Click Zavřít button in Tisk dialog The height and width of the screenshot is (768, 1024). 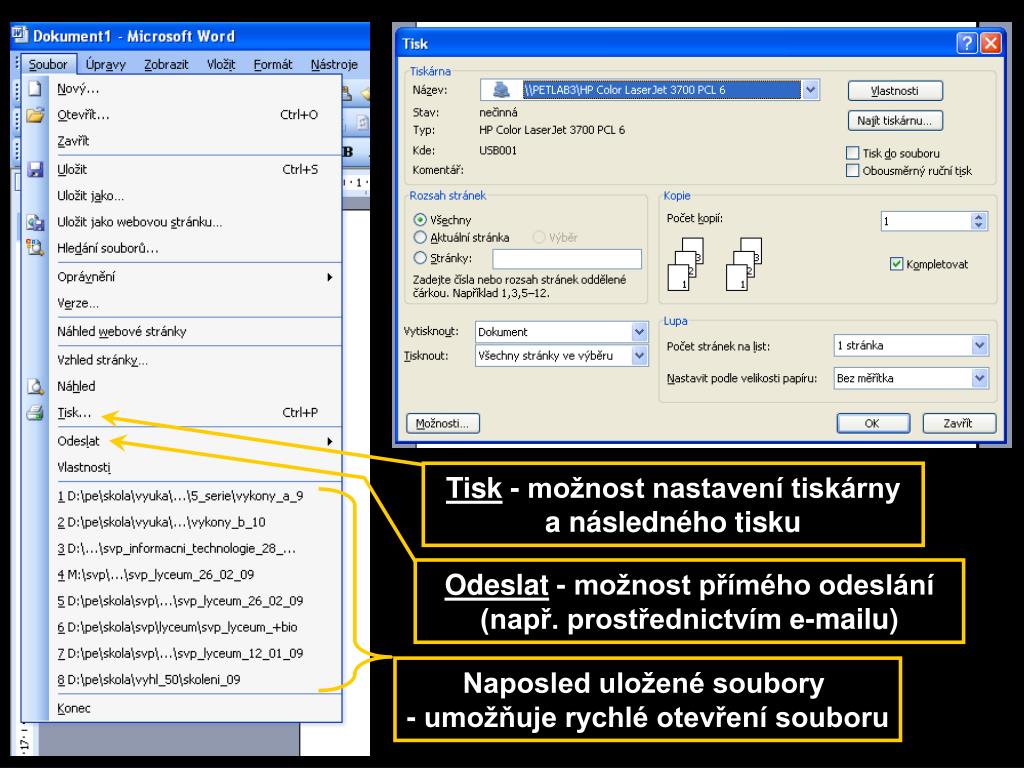coord(959,423)
